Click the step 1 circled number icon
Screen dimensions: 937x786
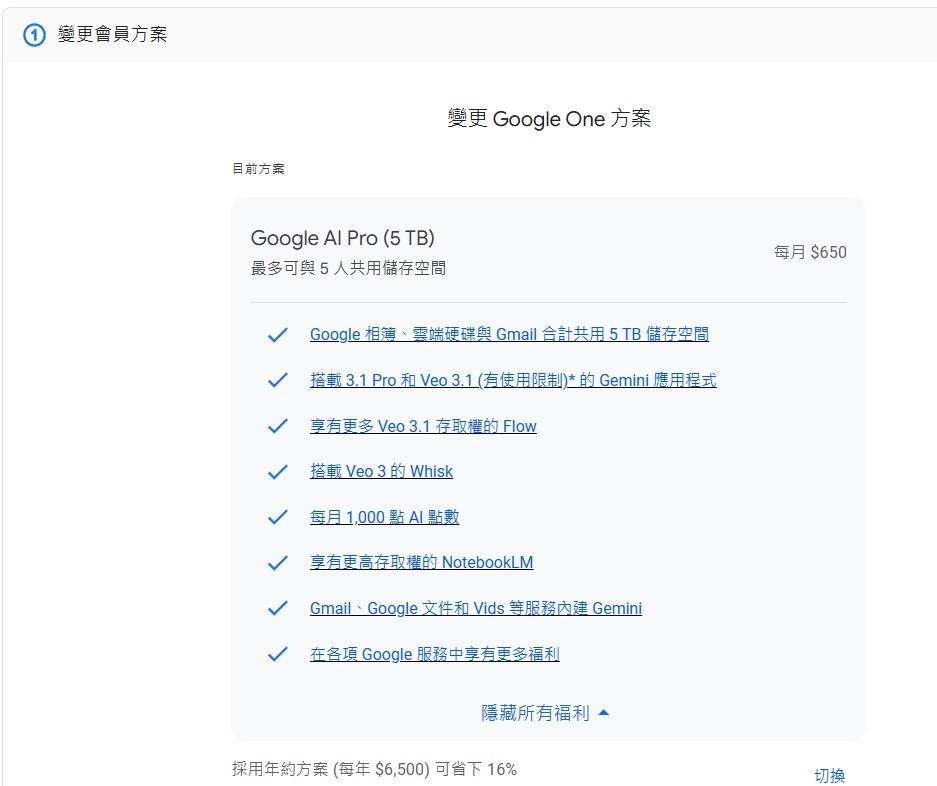click(35, 35)
